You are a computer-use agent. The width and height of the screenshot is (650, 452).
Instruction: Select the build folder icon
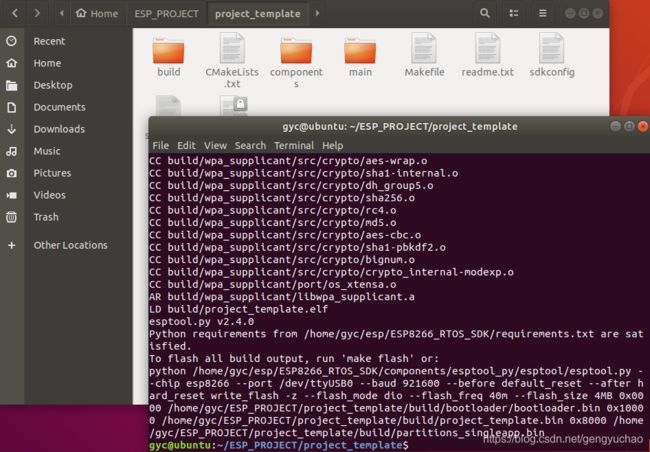168,50
